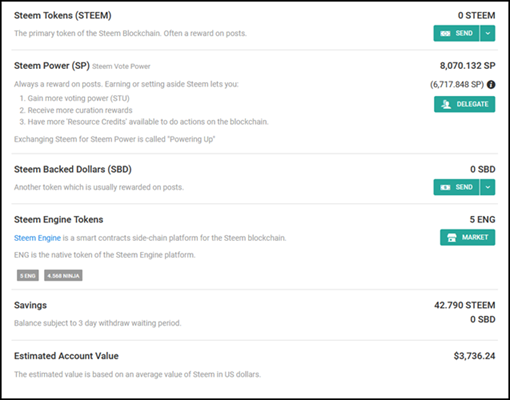Image resolution: width=510 pixels, height=400 pixels.
Task: Click the Delegate button for Steem Power
Action: tap(464, 104)
